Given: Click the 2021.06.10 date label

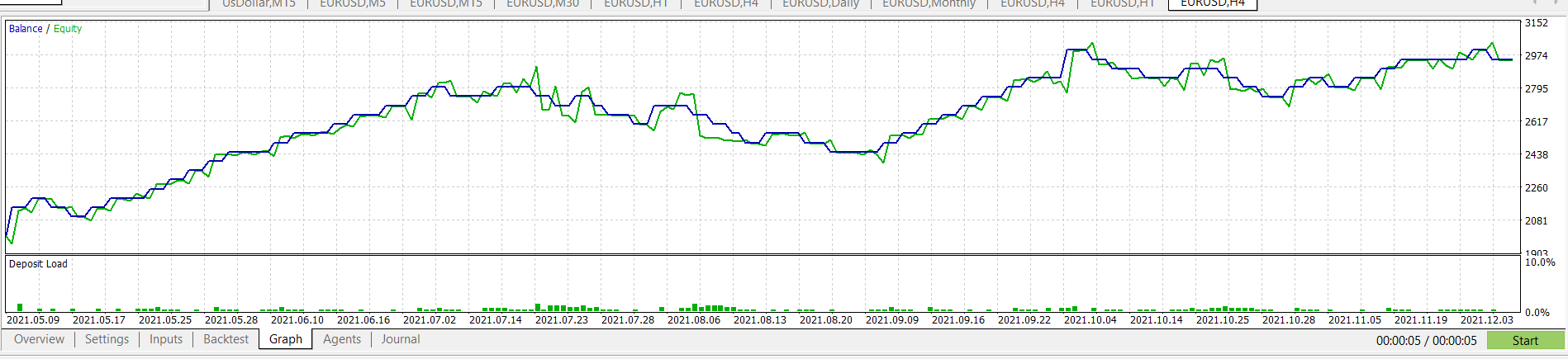Looking at the screenshot, I should pos(297,320).
